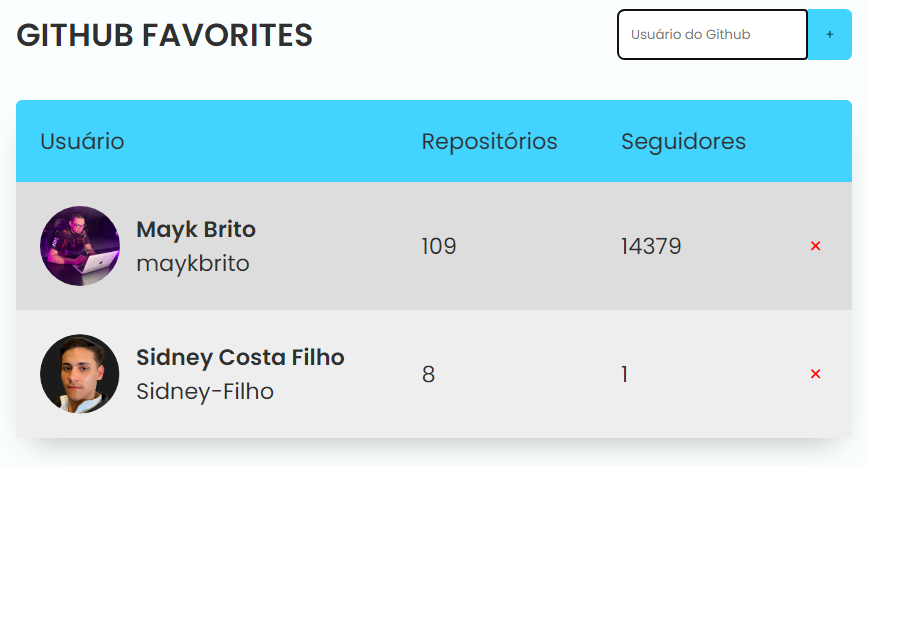Select Mayk Brito's follower count 14379

651,246
